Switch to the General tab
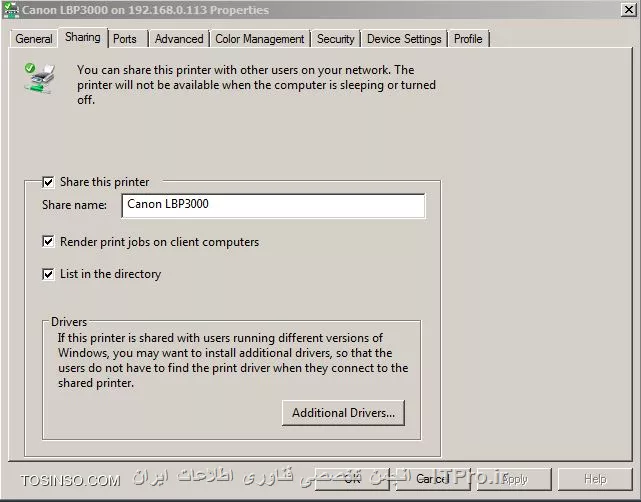Image resolution: width=641 pixels, height=502 pixels. click(x=34, y=39)
